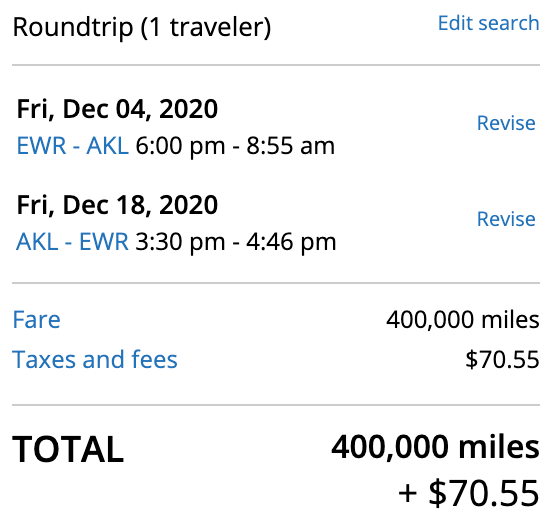Open the AKL - EWR route link

[x=72, y=242]
